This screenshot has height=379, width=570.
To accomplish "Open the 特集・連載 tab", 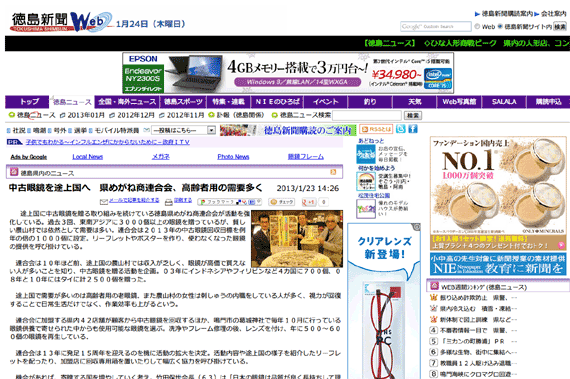I will [228, 102].
